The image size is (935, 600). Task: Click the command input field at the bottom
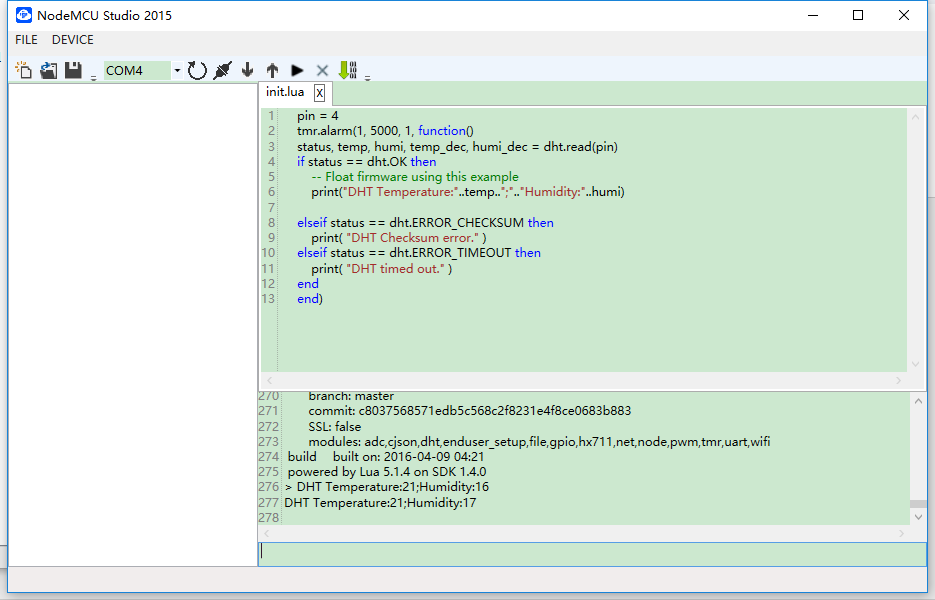[592, 553]
